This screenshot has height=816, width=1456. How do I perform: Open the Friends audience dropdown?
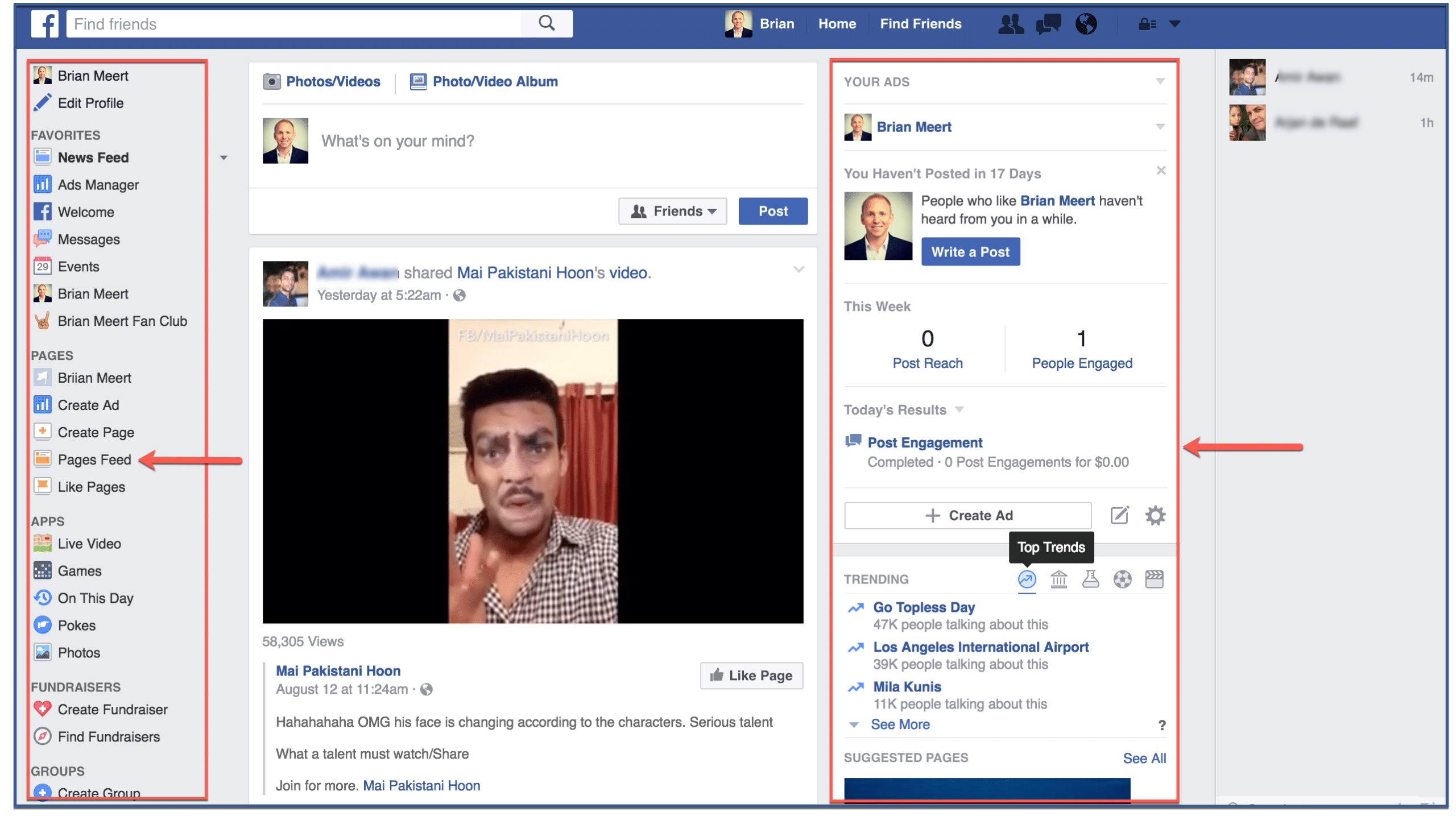tap(672, 212)
